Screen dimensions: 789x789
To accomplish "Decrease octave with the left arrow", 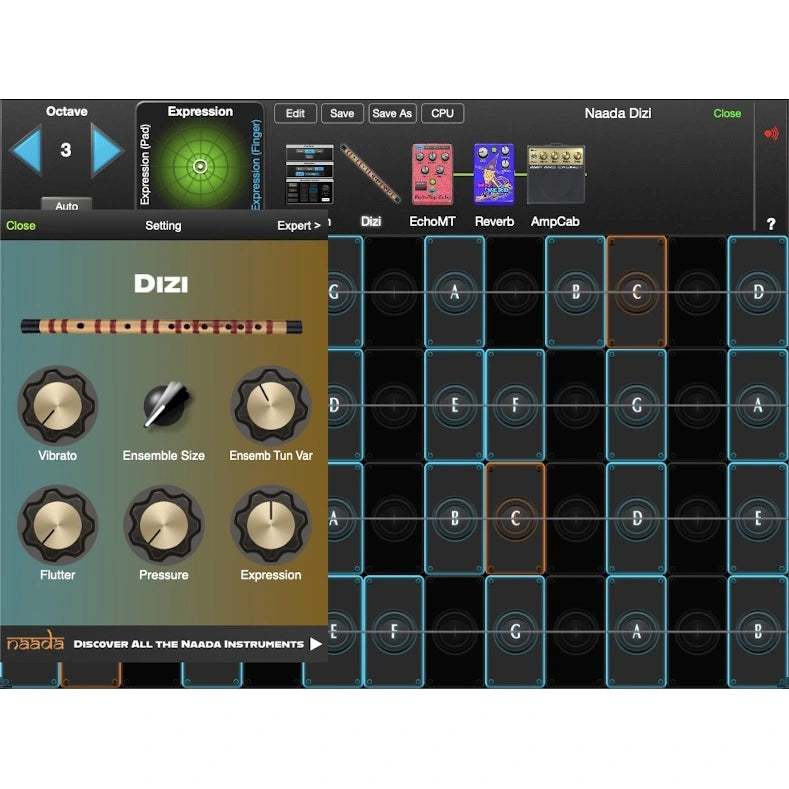I will (x=26, y=151).
